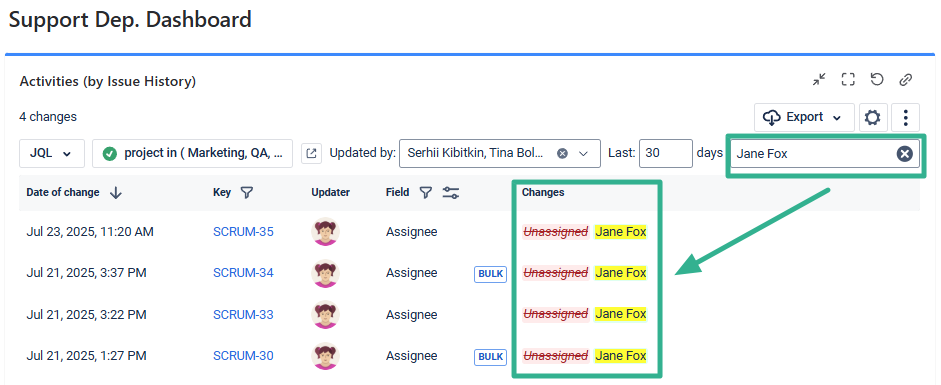
Task: Clear selected Updated by users
Action: click(562, 154)
